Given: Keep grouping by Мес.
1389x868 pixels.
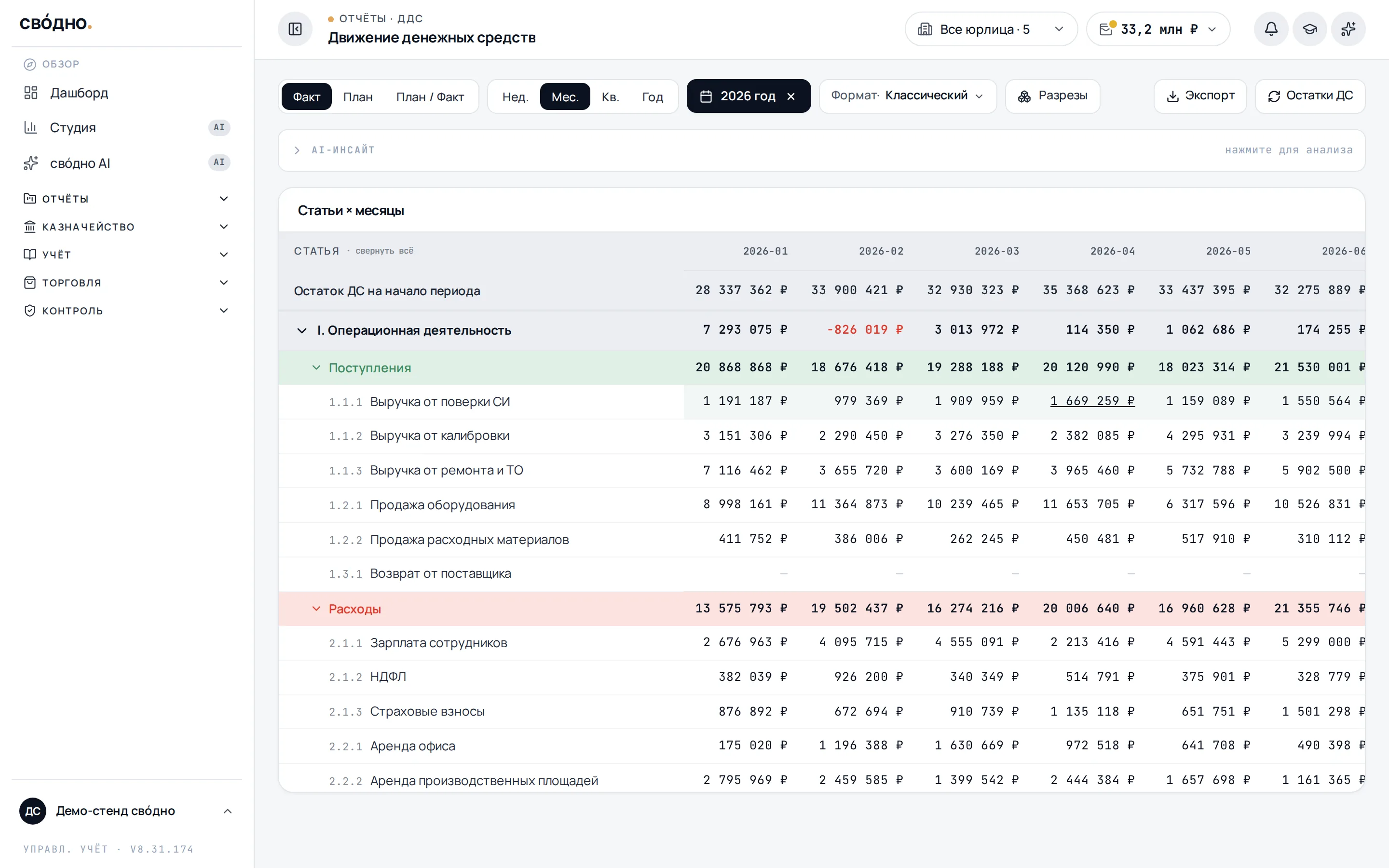Looking at the screenshot, I should [565, 96].
